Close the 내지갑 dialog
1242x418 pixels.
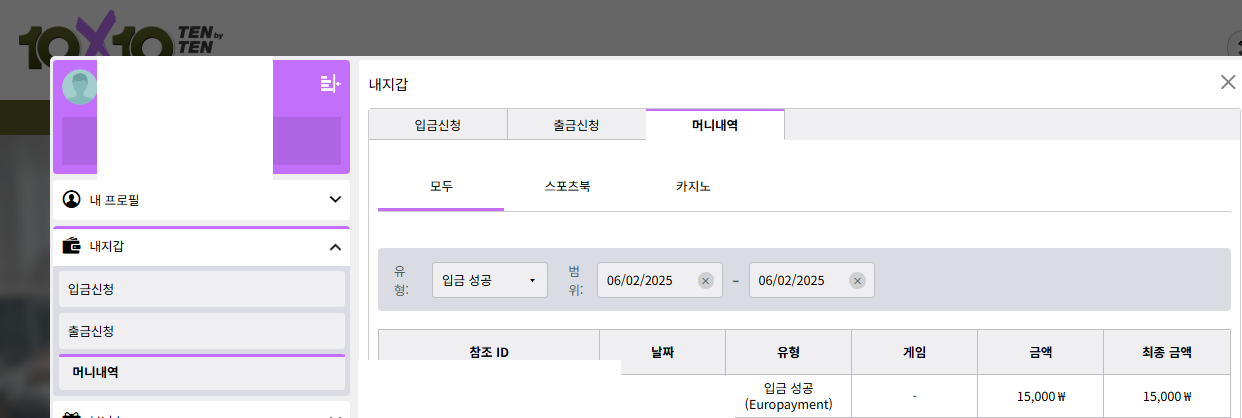(x=1228, y=82)
